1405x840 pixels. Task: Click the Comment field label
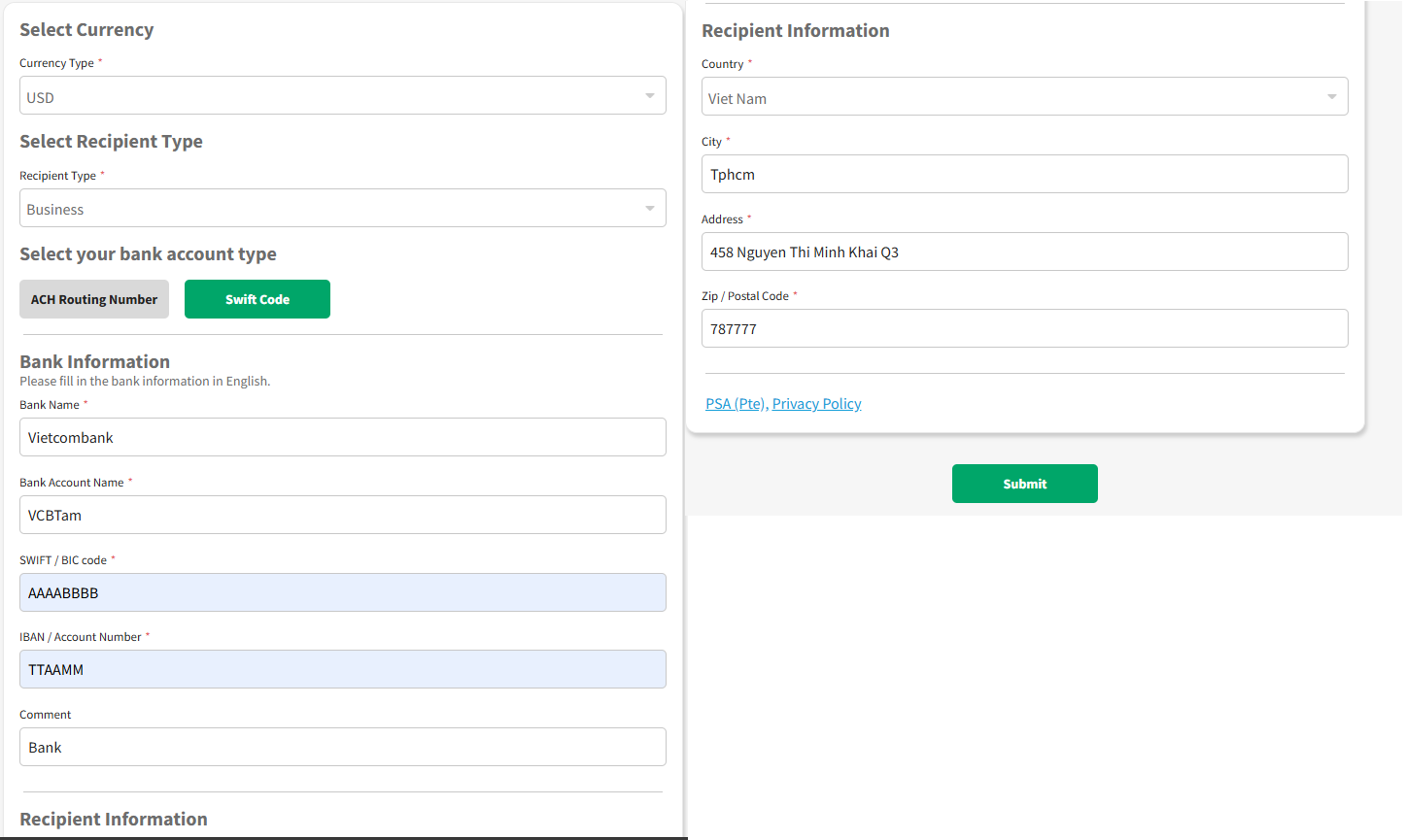[x=46, y=715]
